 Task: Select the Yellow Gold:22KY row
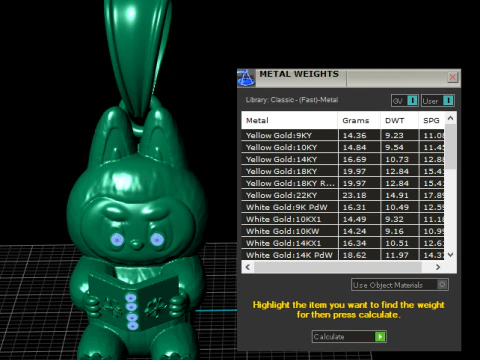pos(343,195)
